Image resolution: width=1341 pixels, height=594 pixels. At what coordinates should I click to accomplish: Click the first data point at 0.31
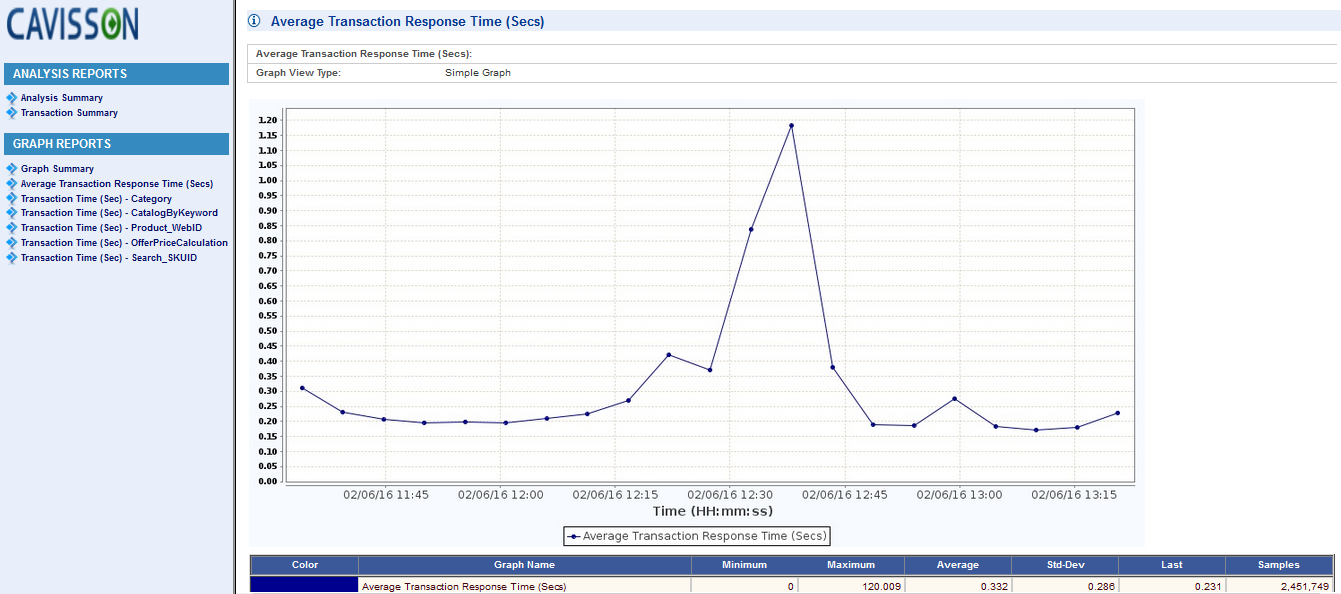coord(302,388)
